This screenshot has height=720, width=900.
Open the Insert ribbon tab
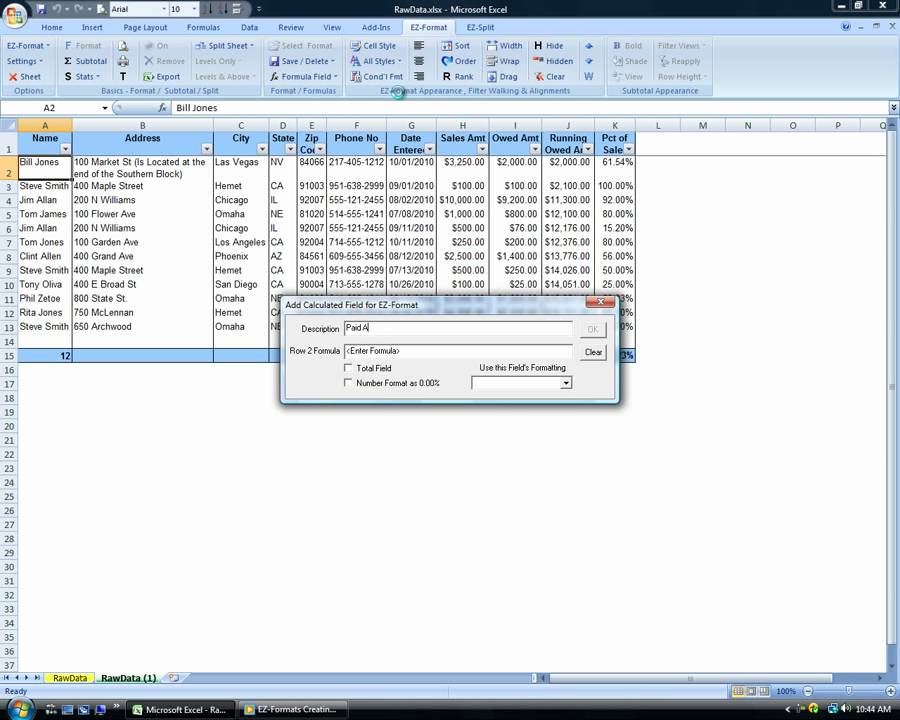(92, 27)
